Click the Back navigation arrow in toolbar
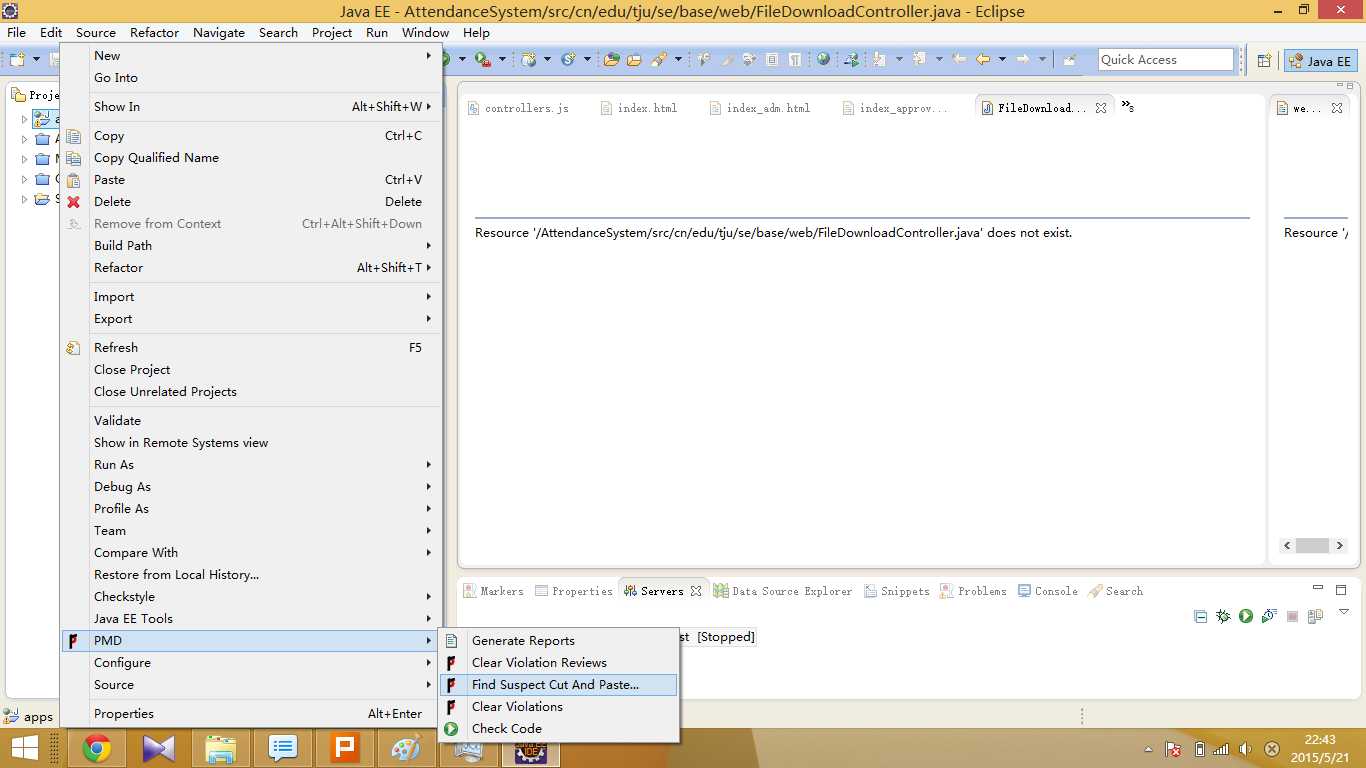This screenshot has width=1366, height=768. point(983,59)
